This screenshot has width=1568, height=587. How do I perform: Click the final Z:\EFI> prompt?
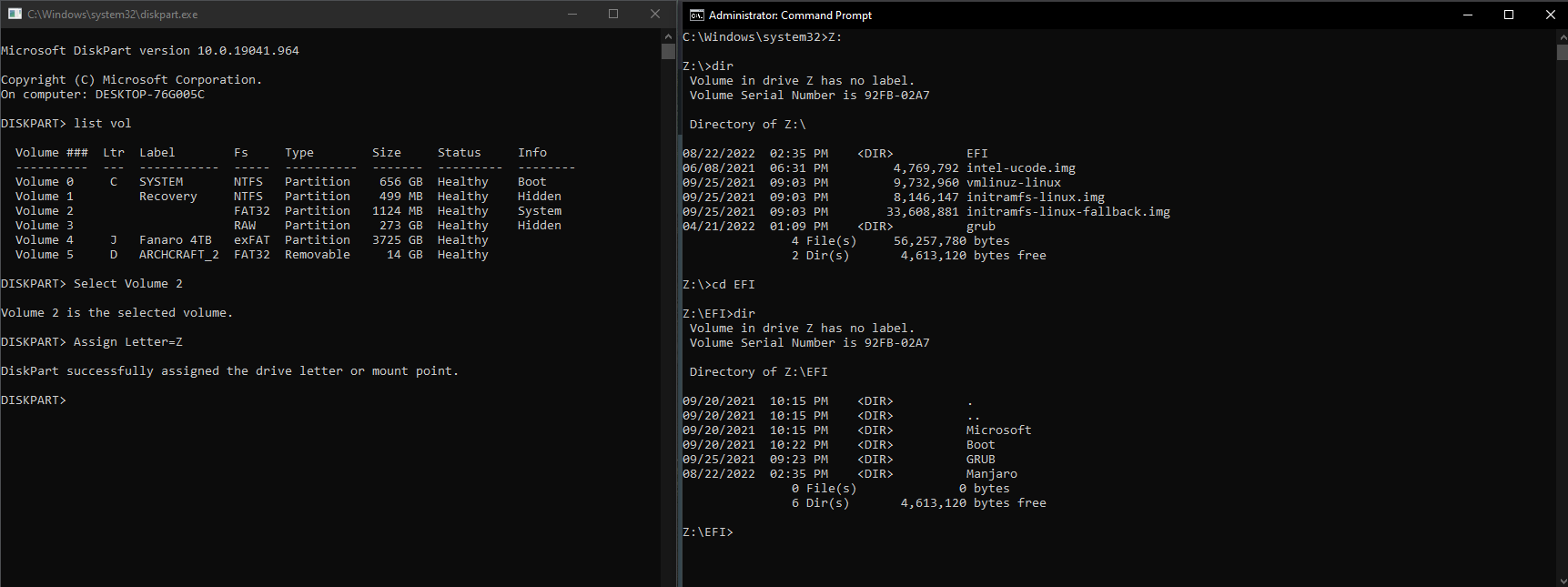pyautogui.click(x=708, y=532)
